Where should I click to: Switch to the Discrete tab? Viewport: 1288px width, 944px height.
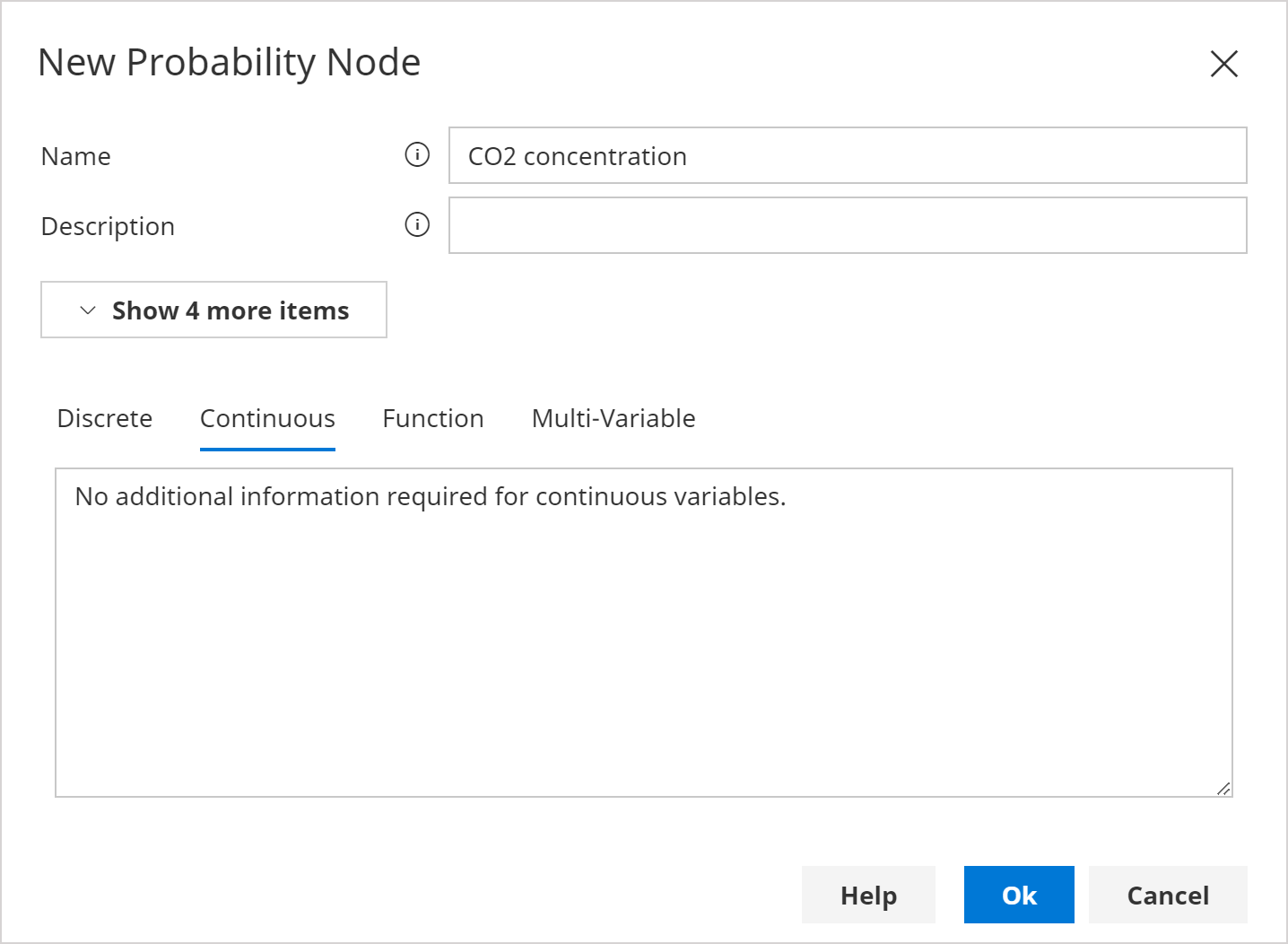(104, 418)
